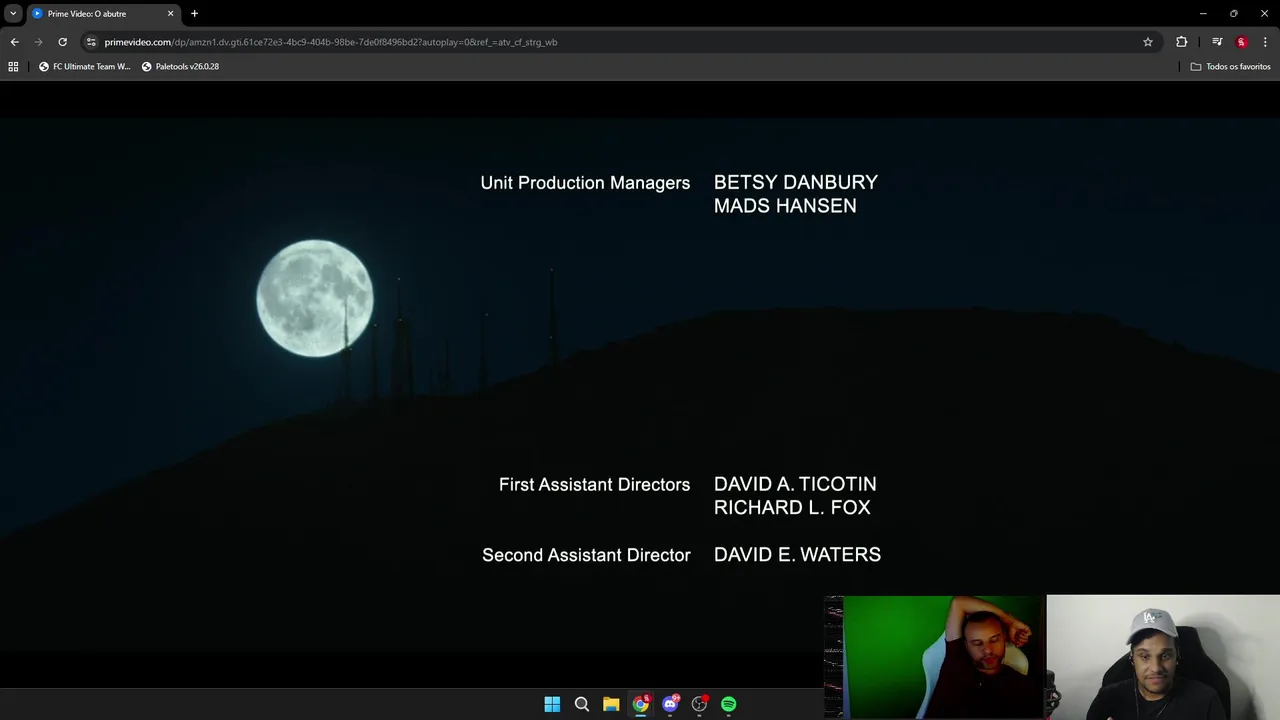Open the Windows Start menu

552,704
